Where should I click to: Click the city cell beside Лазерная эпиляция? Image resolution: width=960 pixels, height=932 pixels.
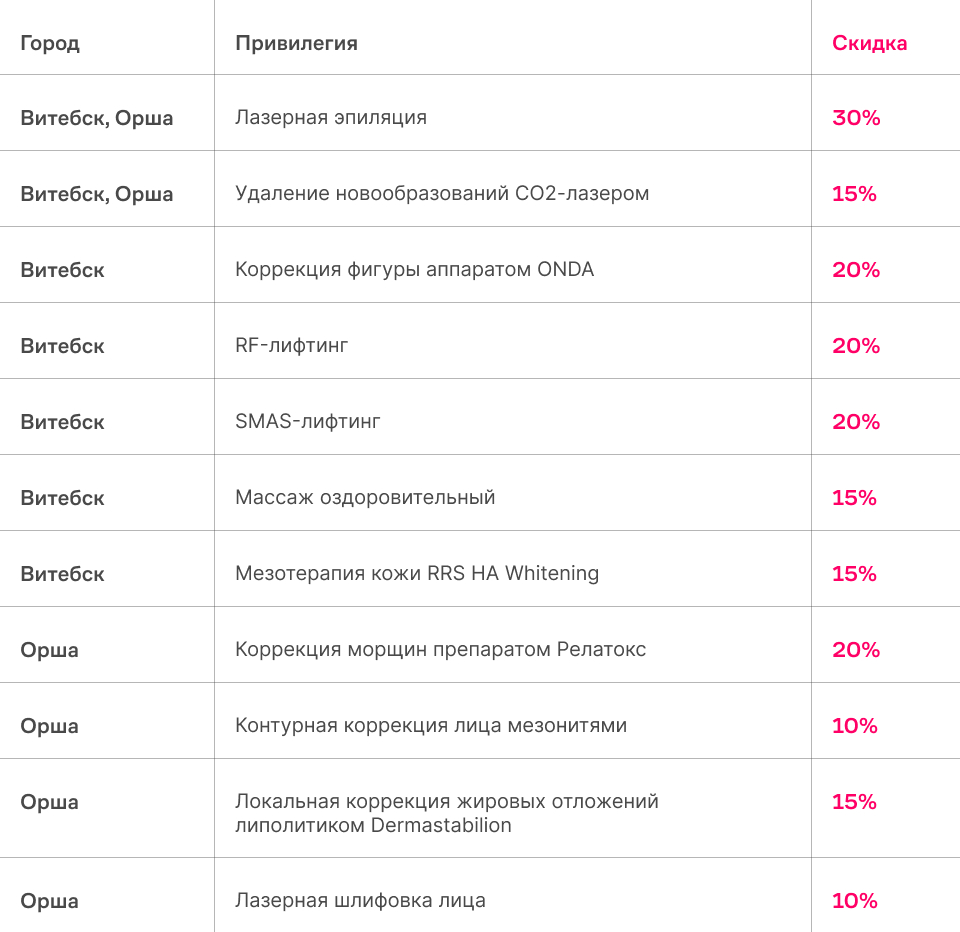97,118
